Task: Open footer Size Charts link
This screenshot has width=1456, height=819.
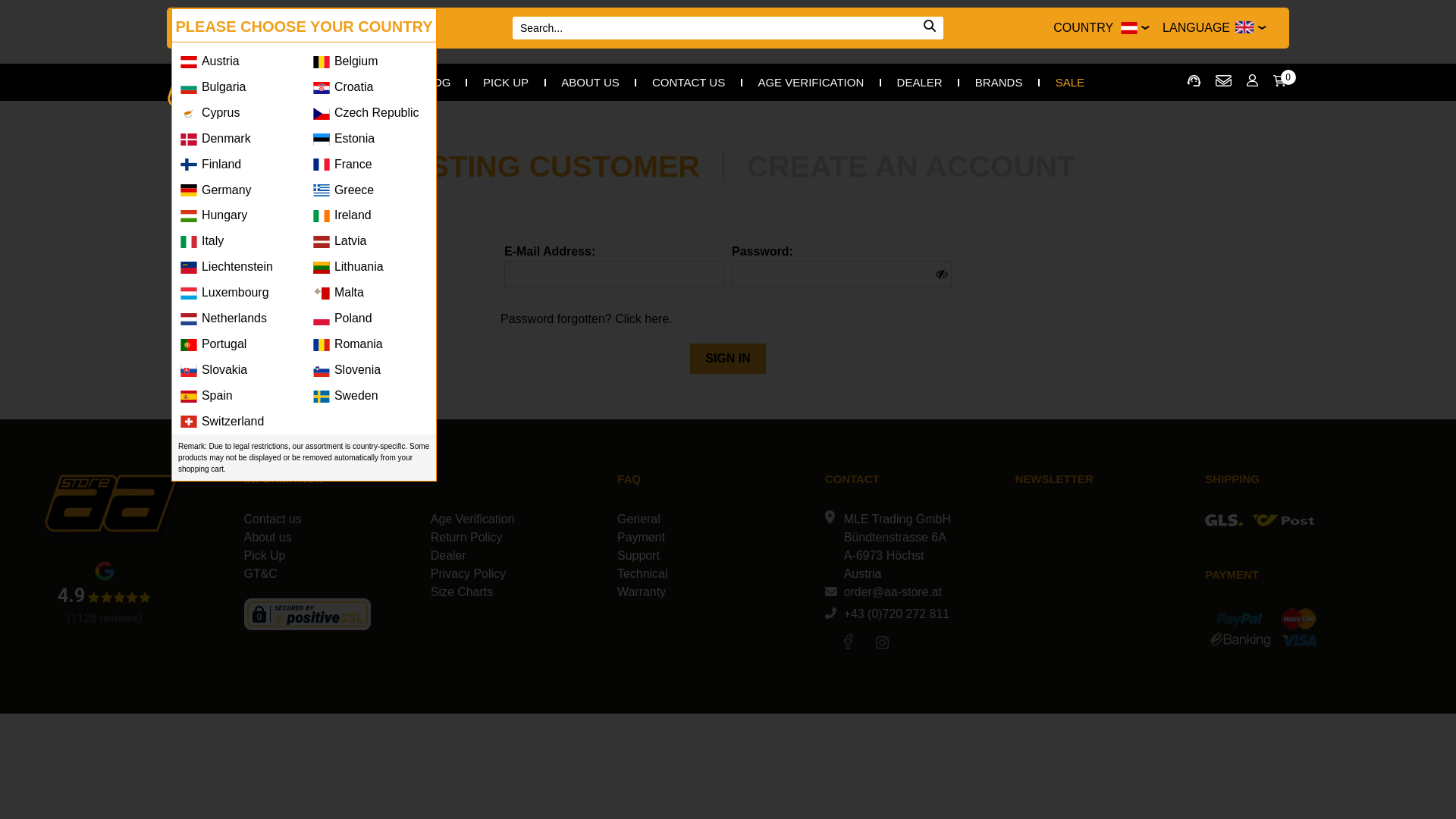Action: 462,592
